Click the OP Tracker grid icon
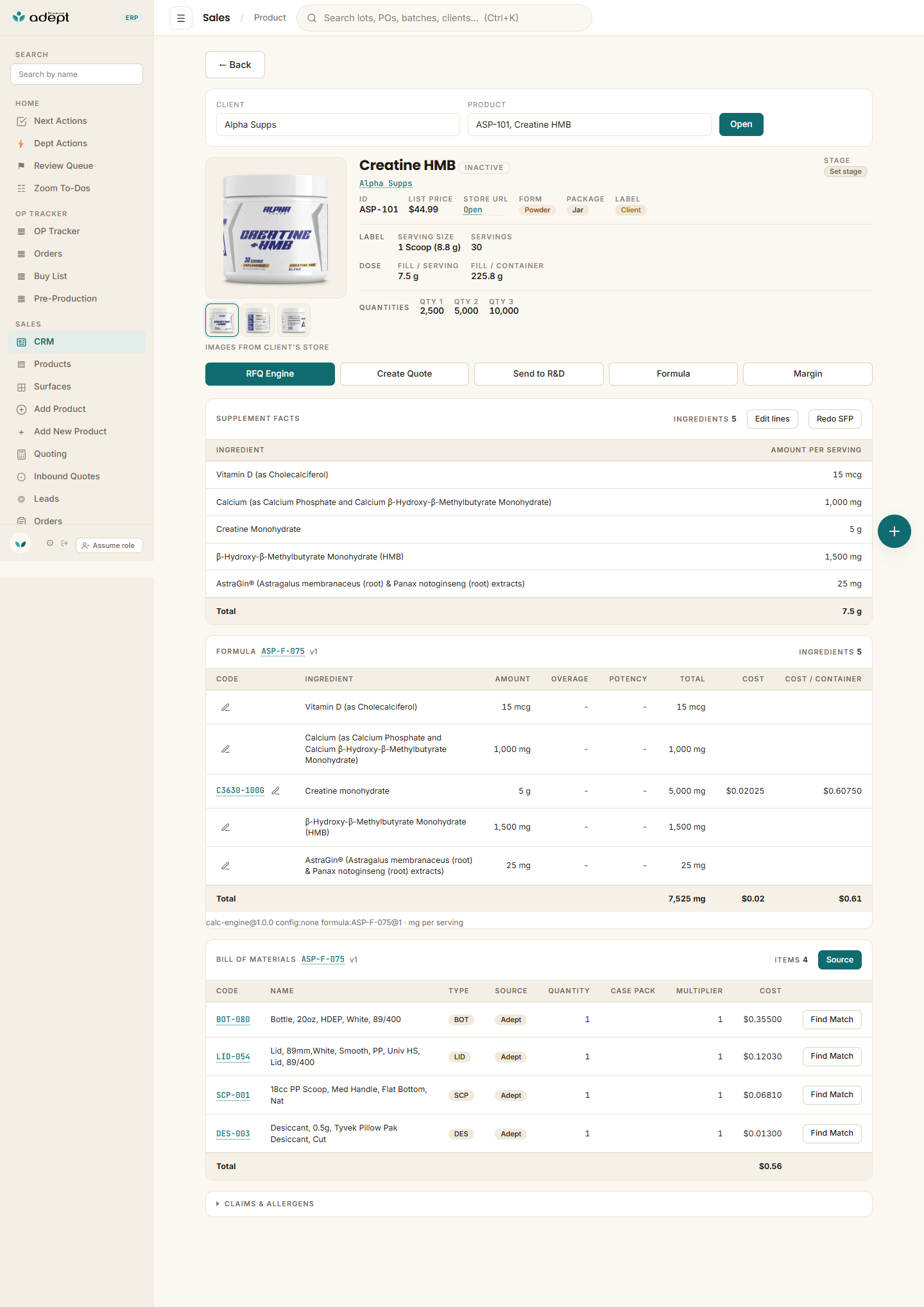The height and width of the screenshot is (1307, 924). pos(21,232)
